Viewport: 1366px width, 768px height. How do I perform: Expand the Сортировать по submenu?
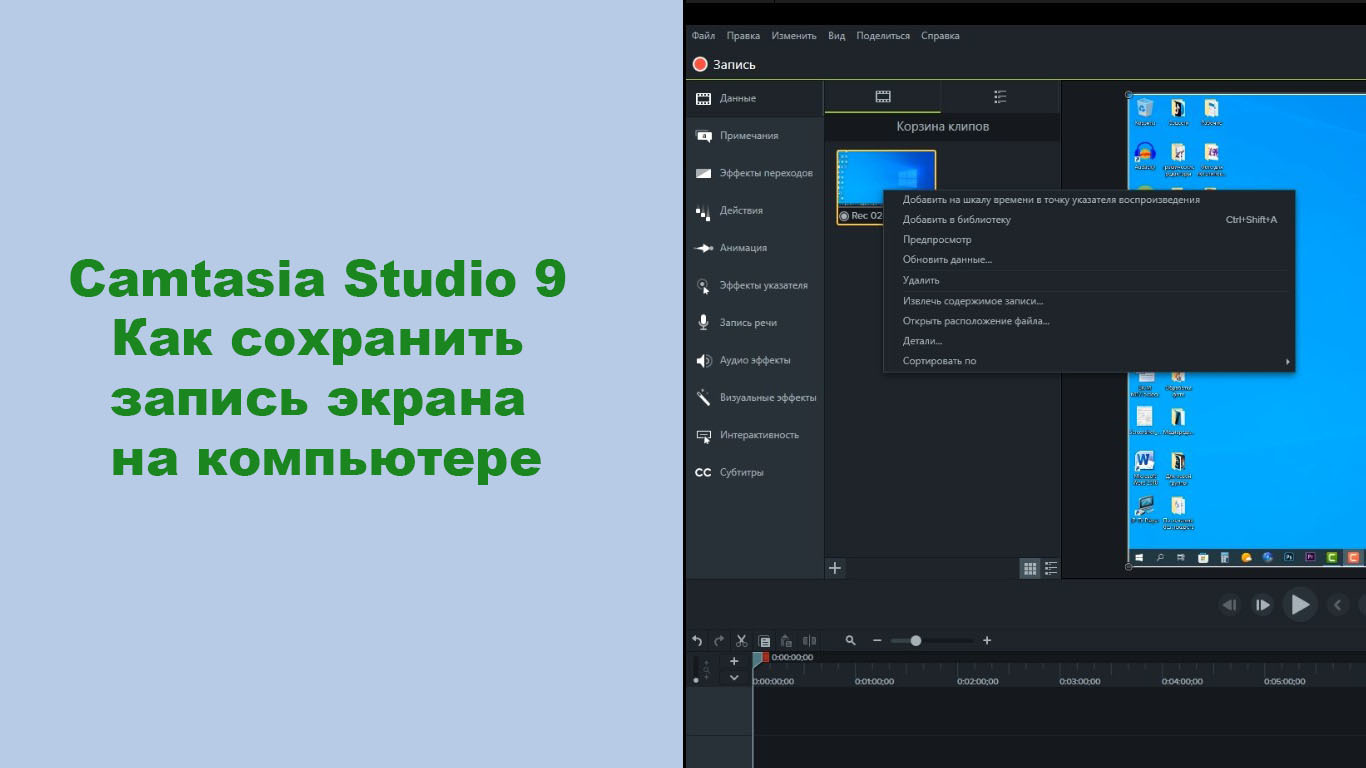pos(1089,361)
